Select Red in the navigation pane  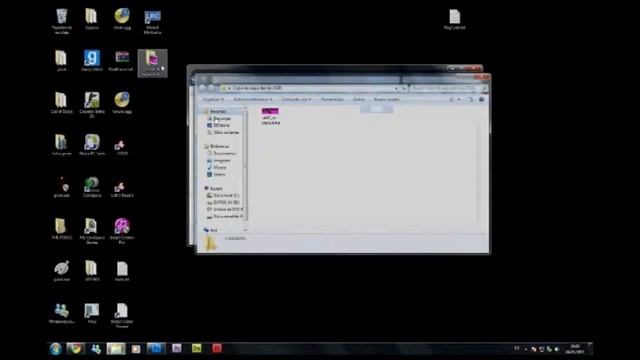click(213, 230)
